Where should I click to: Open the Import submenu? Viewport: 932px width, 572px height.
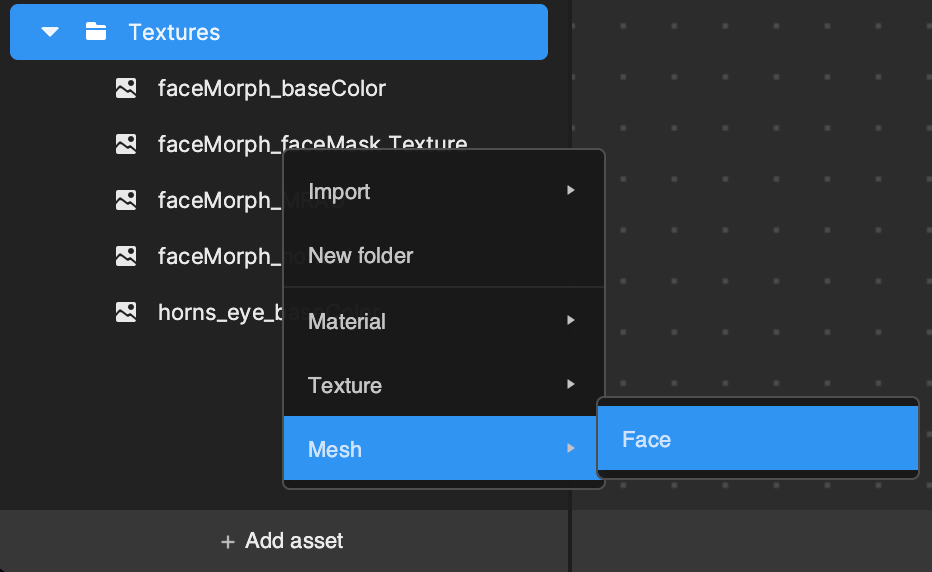tap(339, 191)
